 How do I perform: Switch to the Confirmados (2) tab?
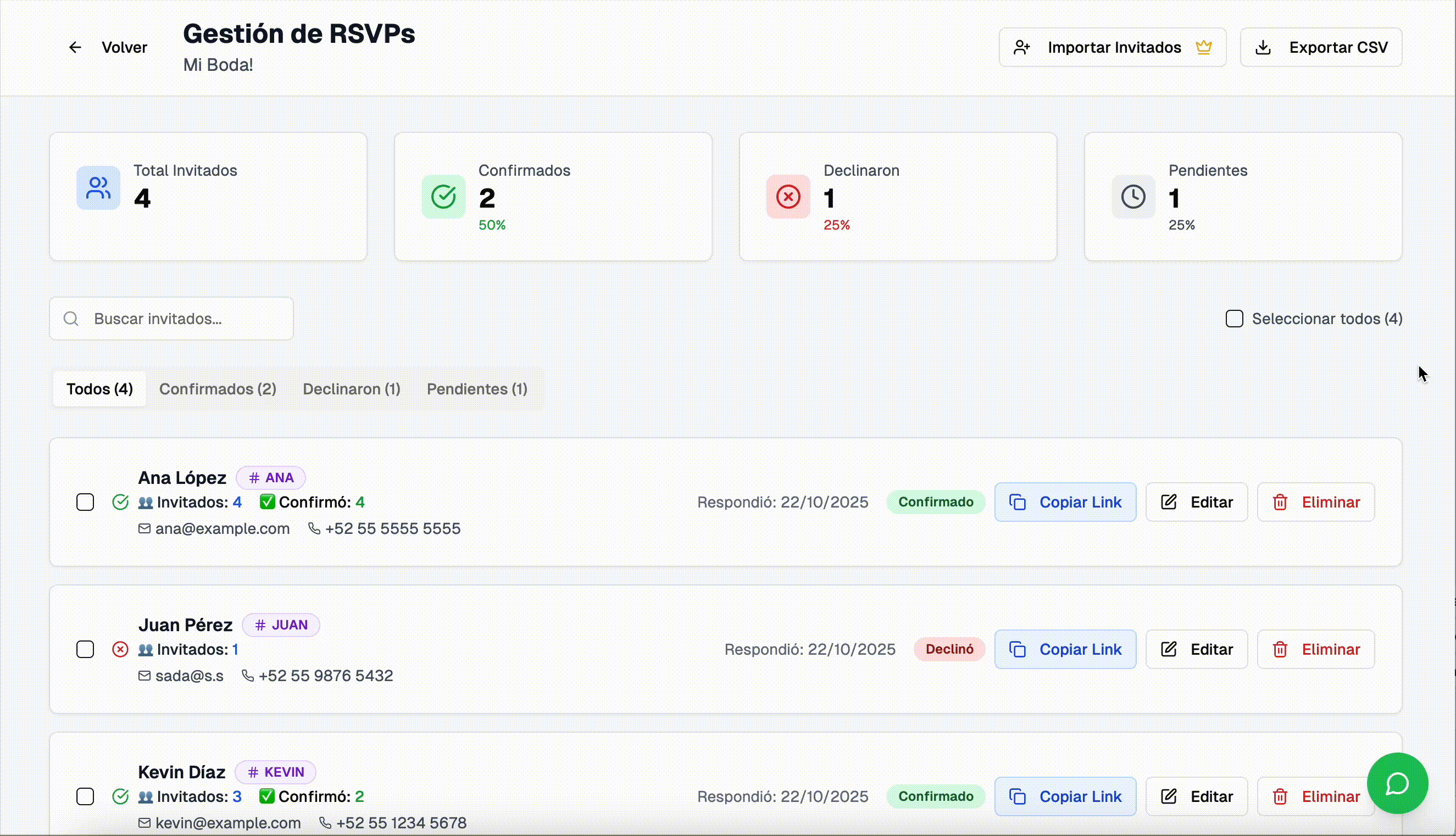[218, 389]
